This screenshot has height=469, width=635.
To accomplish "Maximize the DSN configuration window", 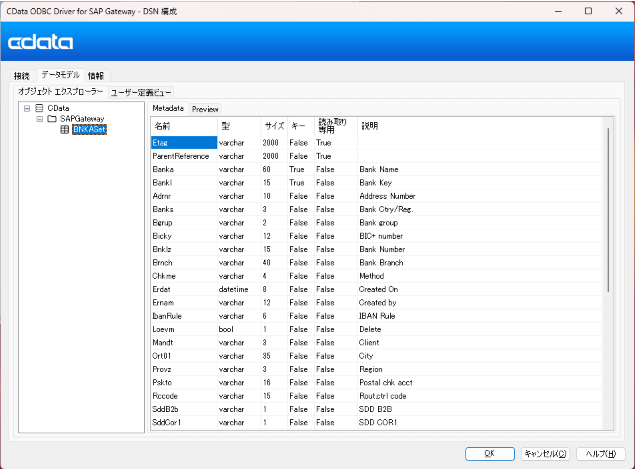I will [588, 11].
